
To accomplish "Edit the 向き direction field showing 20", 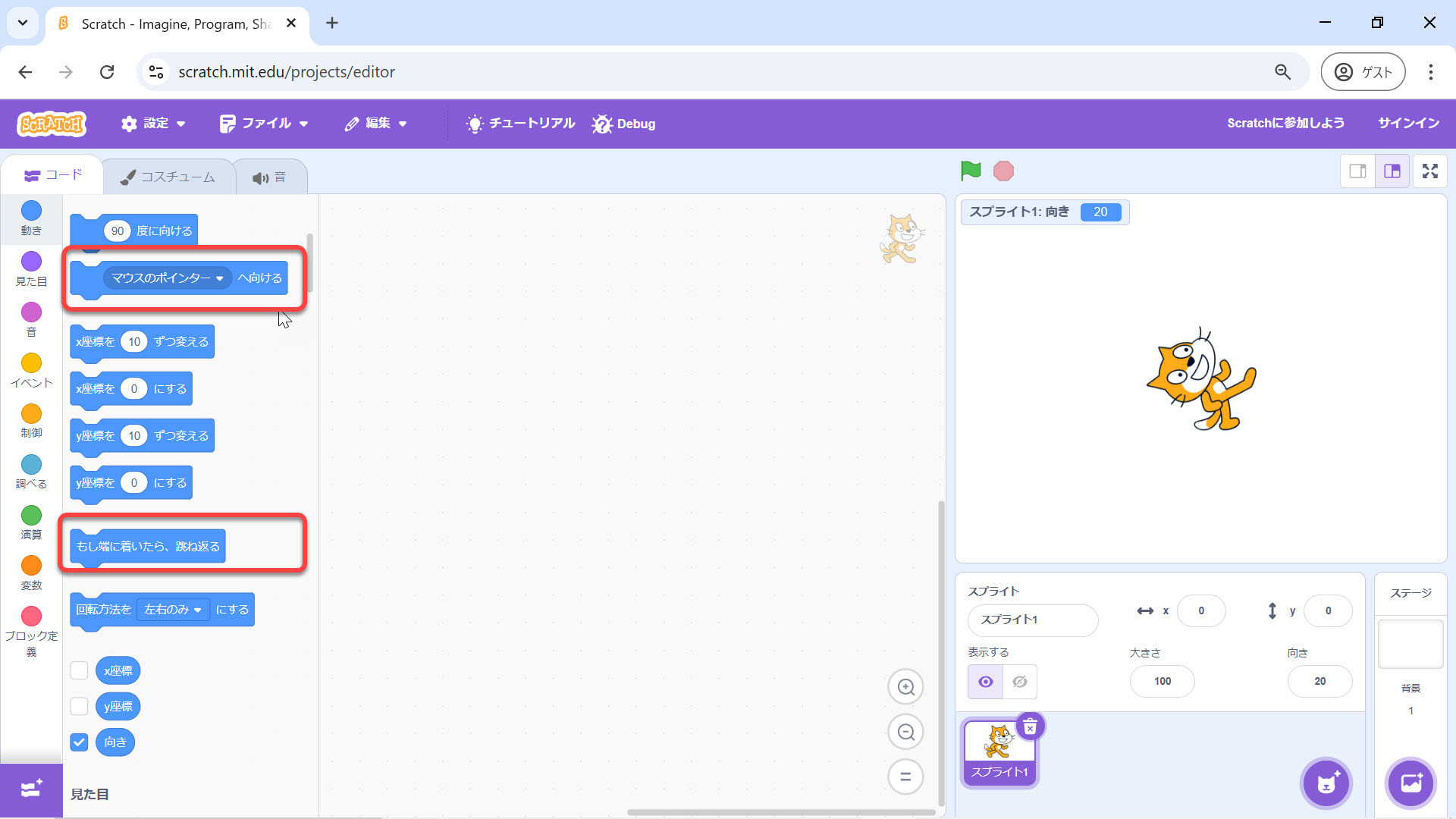I will tap(1319, 681).
